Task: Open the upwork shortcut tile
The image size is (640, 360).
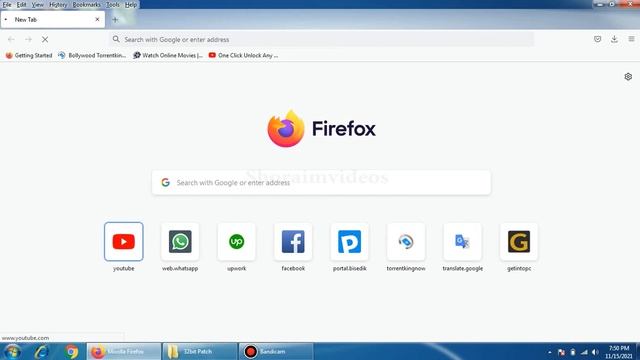Action: [x=236, y=242]
